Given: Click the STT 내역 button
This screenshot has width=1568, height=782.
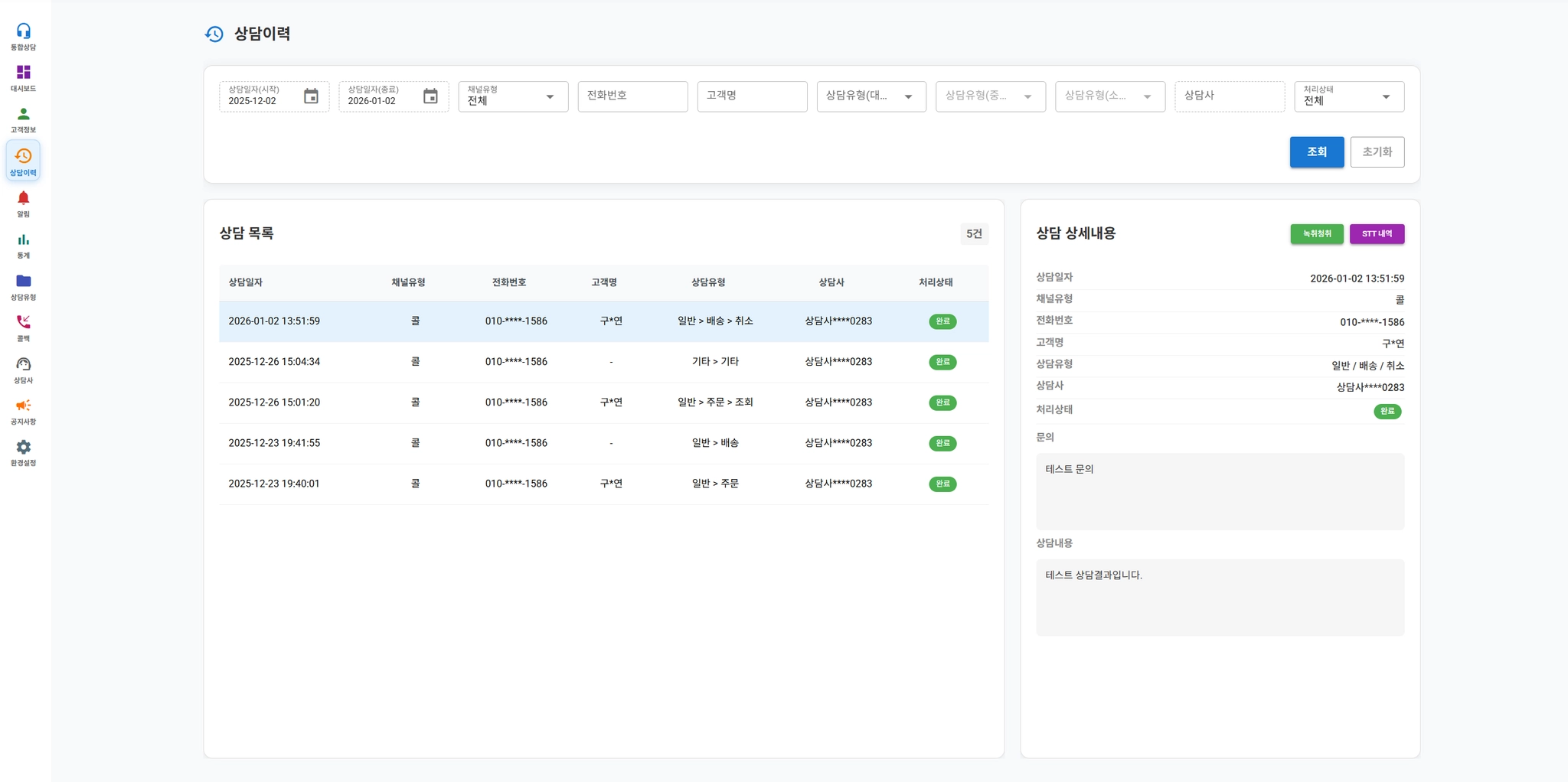Looking at the screenshot, I should (1377, 233).
